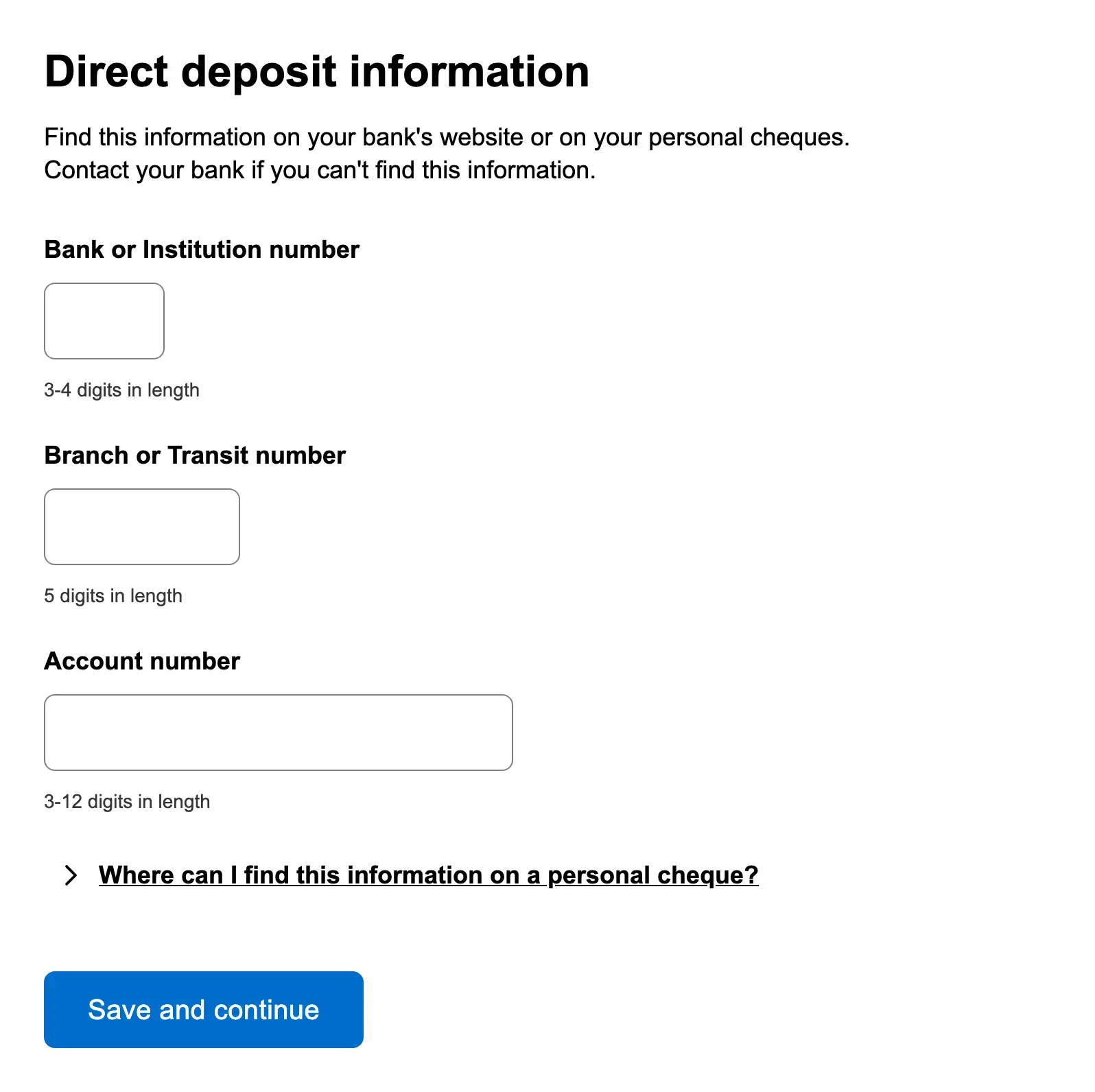Place cursor in the 3-4 digit institution box
Image resolution: width=1095 pixels, height=1092 pixels.
(x=104, y=321)
